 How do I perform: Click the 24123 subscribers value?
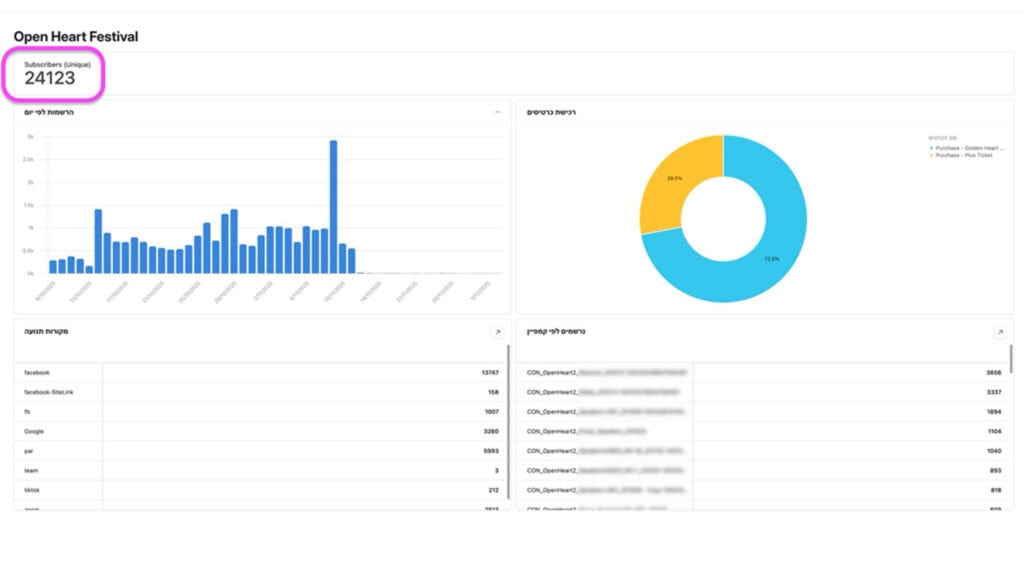(50, 78)
